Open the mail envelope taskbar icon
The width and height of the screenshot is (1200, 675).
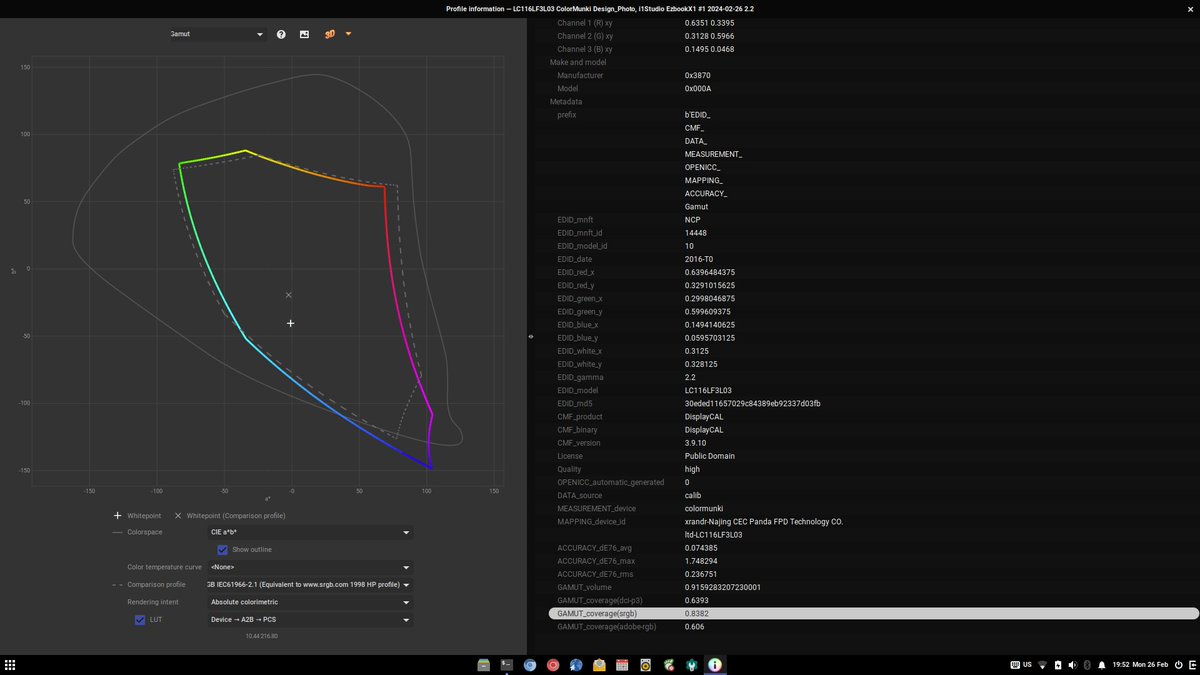coord(599,665)
